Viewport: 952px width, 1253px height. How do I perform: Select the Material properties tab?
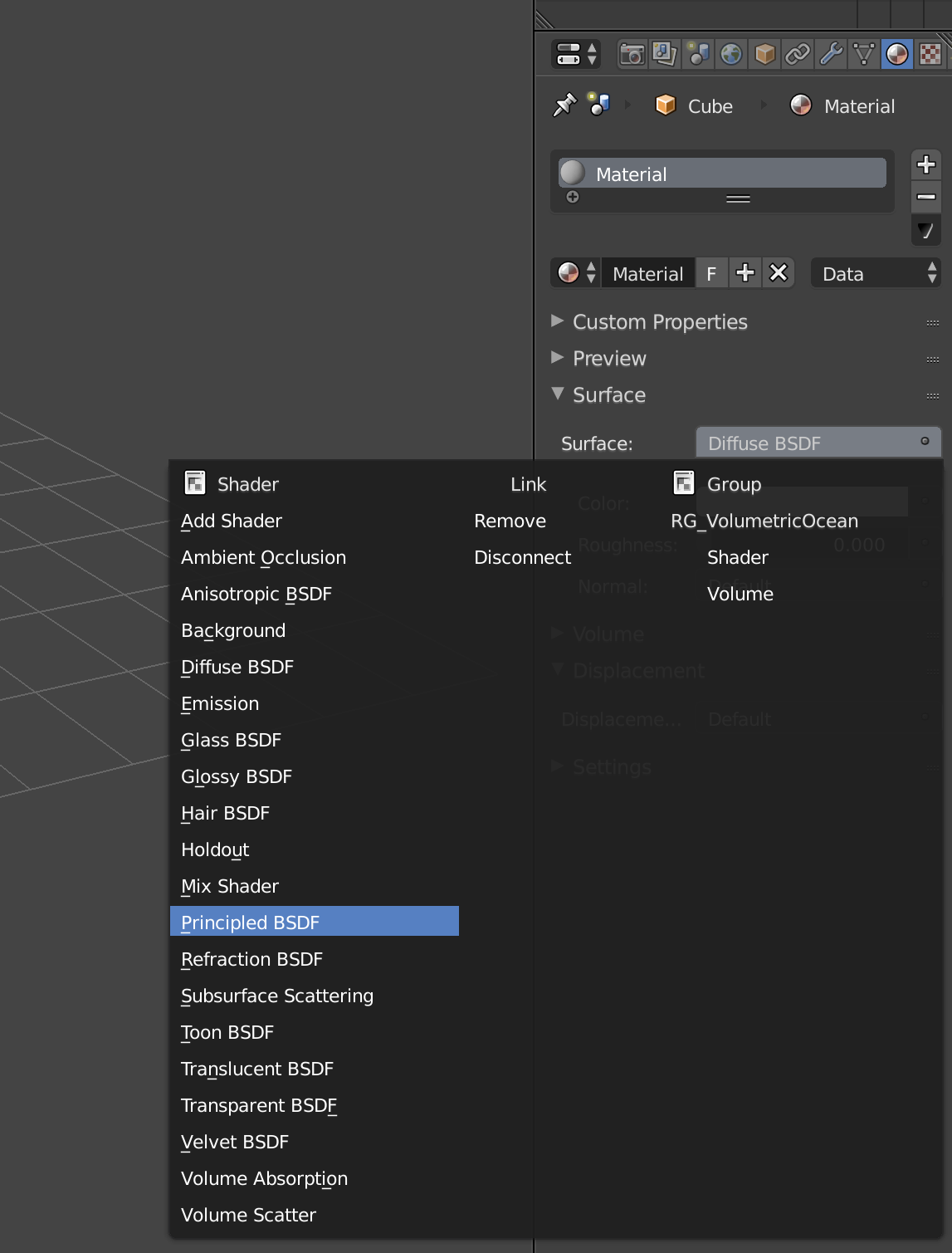point(897,55)
